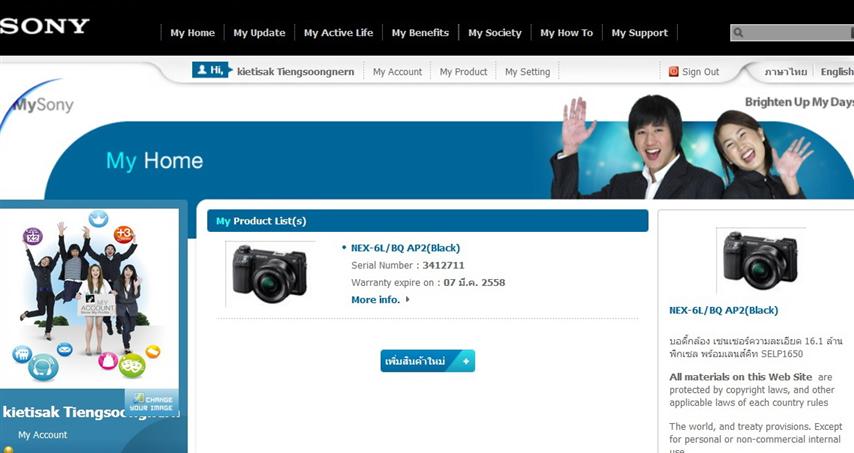This screenshot has height=453, width=854.
Task: Click the plus icon on add product button
Action: click(466, 361)
